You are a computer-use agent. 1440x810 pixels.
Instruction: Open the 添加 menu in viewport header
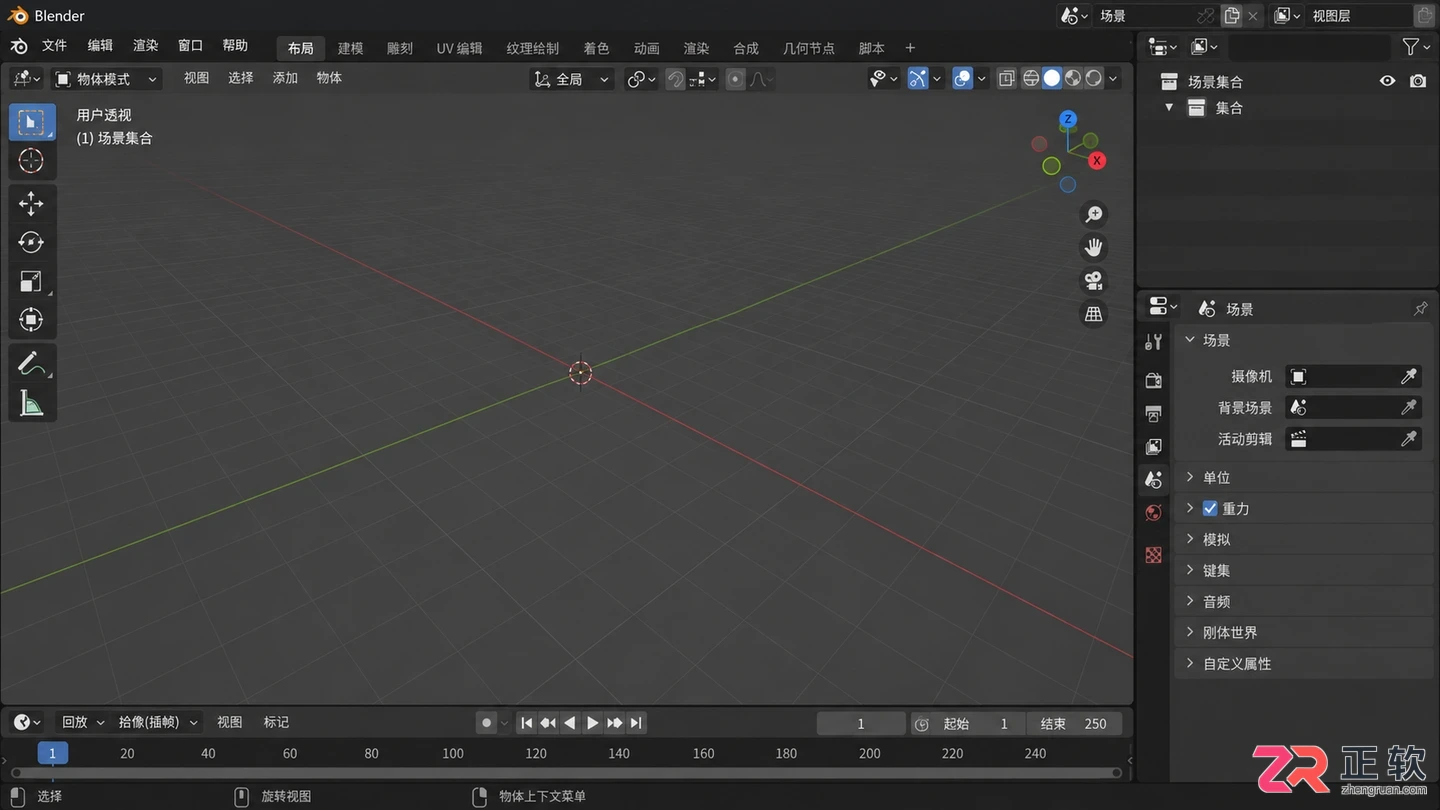click(285, 78)
